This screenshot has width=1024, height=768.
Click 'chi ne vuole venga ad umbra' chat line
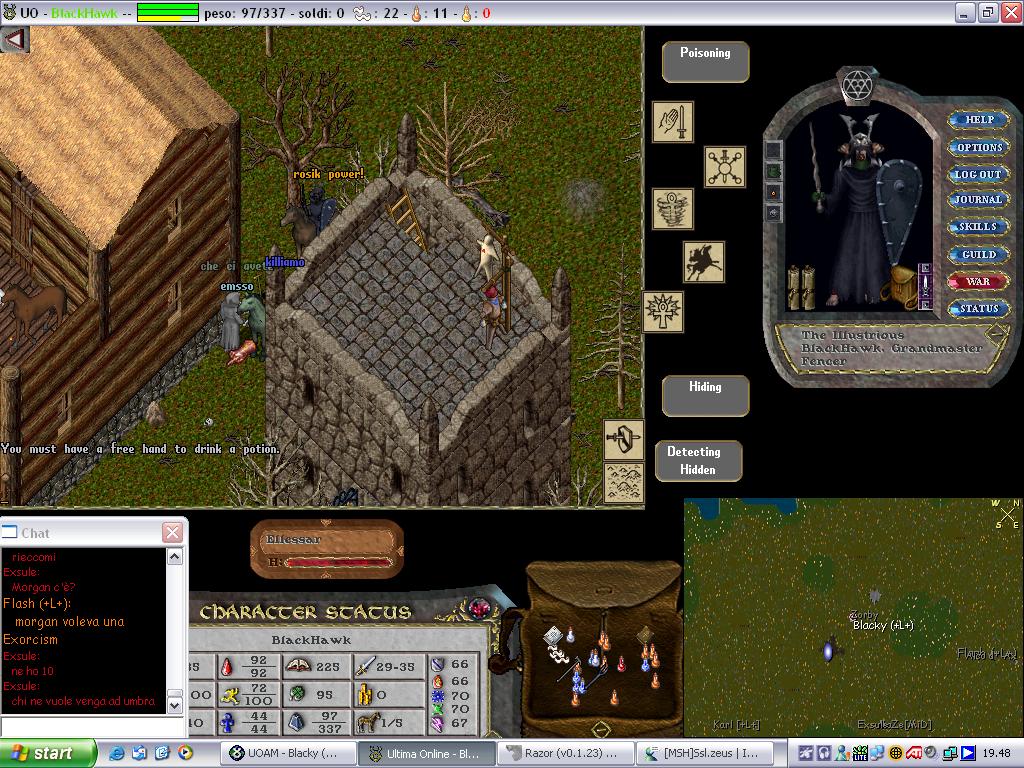[83, 701]
